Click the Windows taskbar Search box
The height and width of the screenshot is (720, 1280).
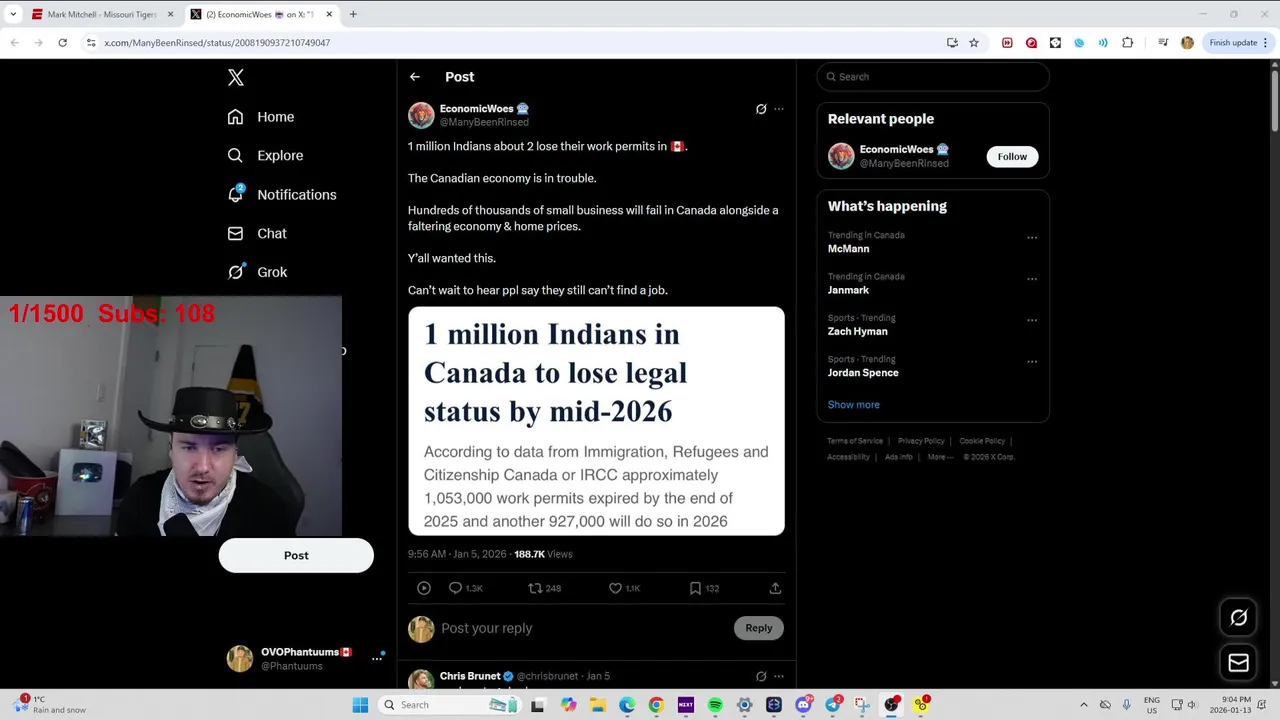coord(450,705)
